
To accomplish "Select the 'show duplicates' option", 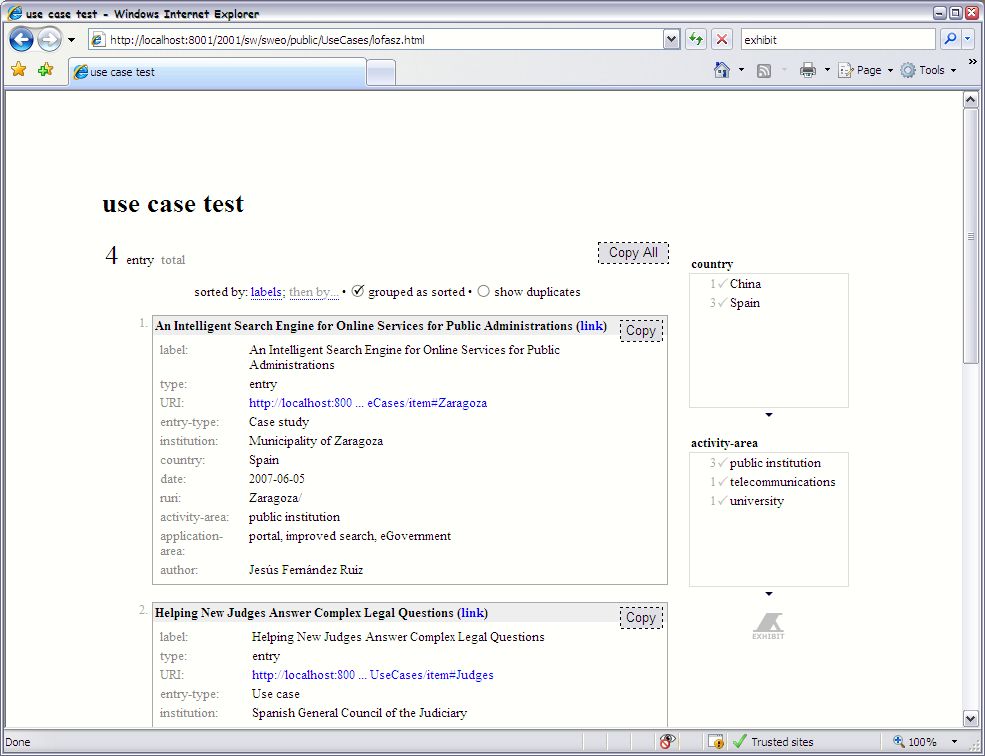I will tap(484, 292).
